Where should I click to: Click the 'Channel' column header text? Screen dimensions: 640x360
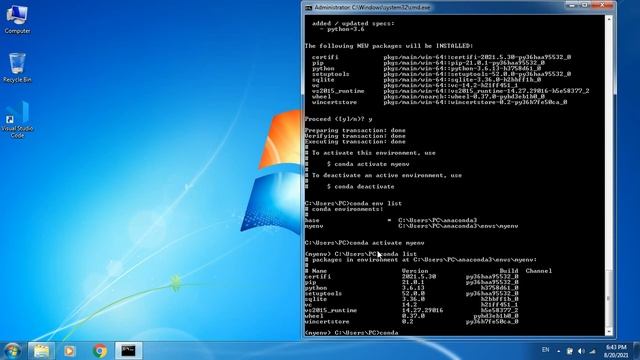coord(538,271)
